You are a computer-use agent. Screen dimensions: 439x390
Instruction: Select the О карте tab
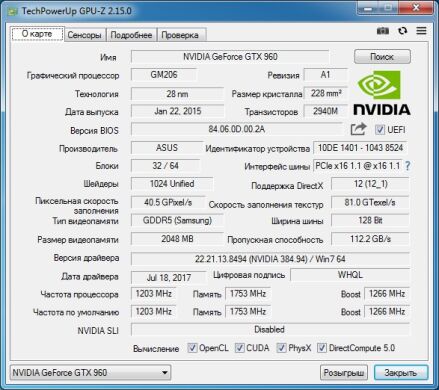[37, 34]
